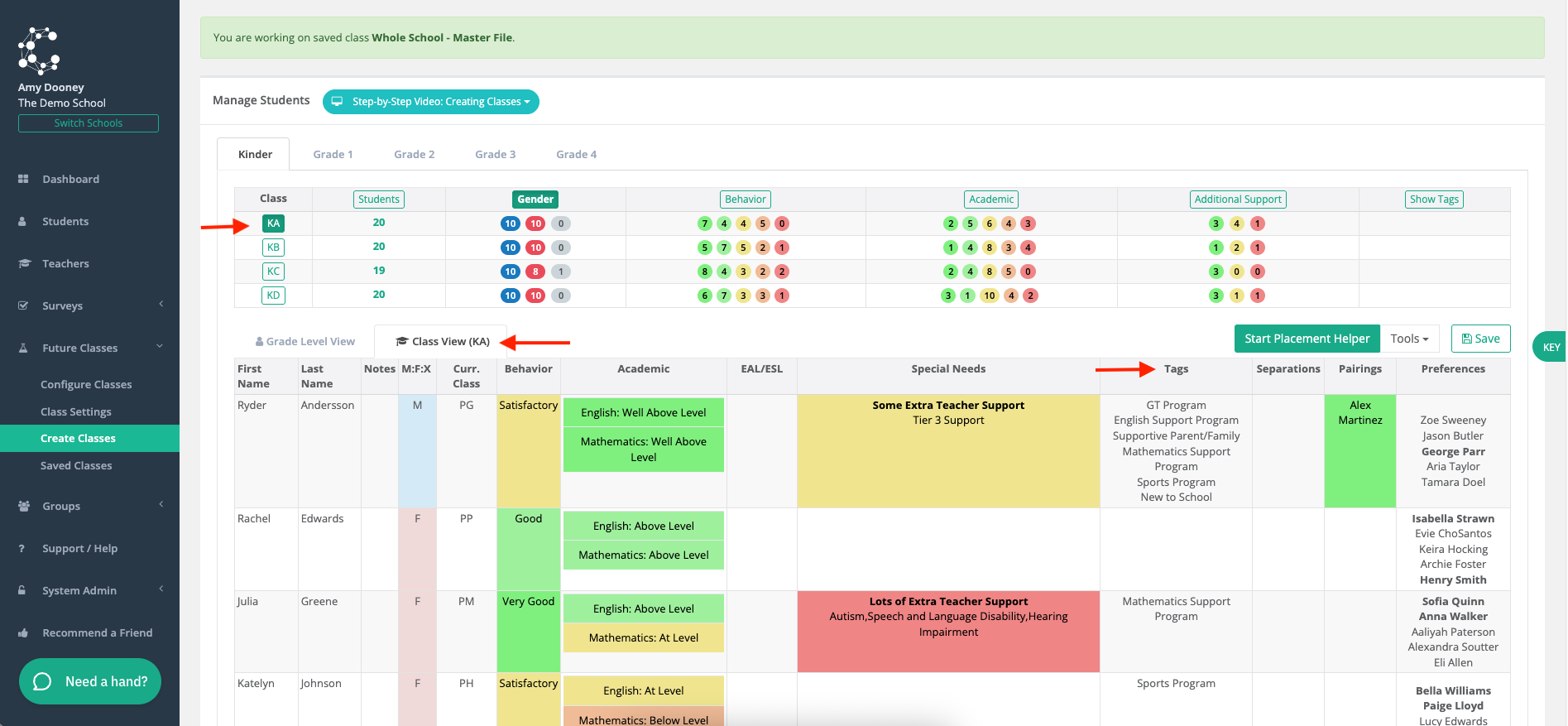Click the English: Well Above Level cell
Screen dimensions: 1568x726
(643, 413)
